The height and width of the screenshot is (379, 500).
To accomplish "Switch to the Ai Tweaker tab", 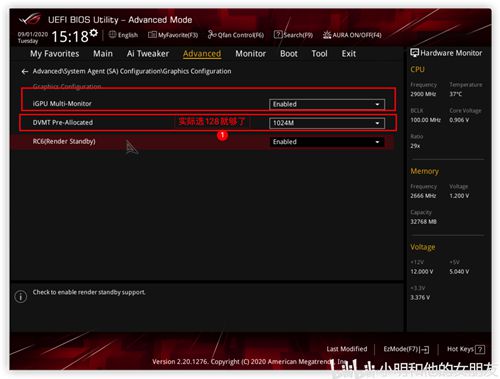I will 148,54.
